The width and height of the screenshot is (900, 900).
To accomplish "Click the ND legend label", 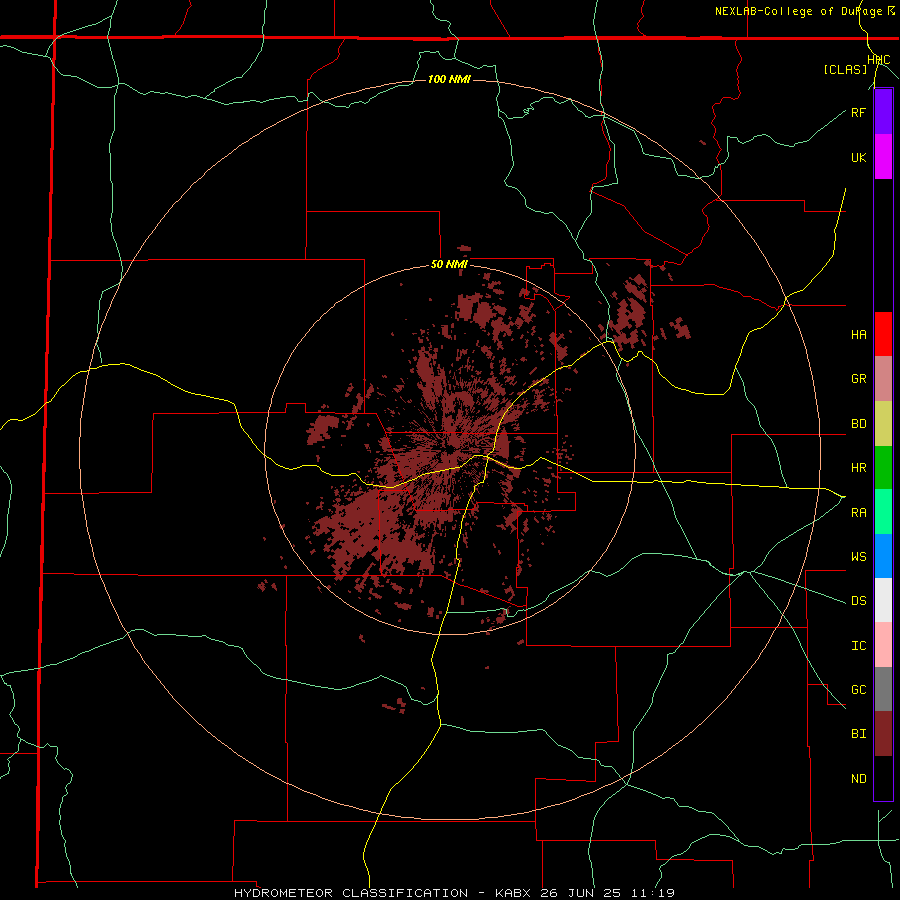I will pos(858,779).
